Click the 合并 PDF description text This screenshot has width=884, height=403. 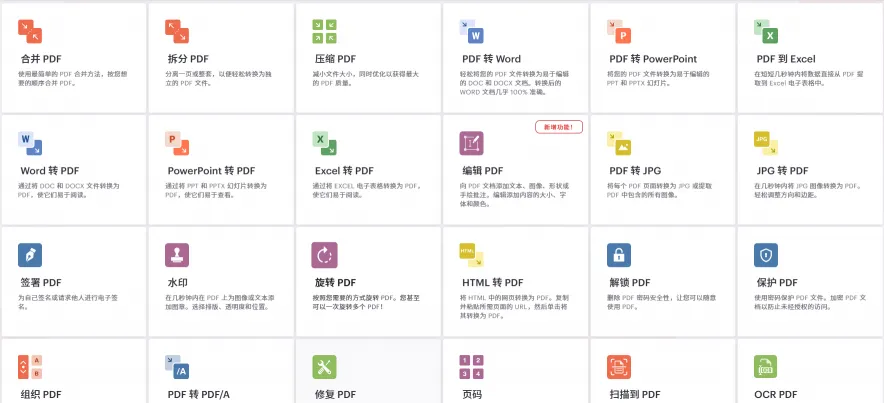[x=73, y=78]
